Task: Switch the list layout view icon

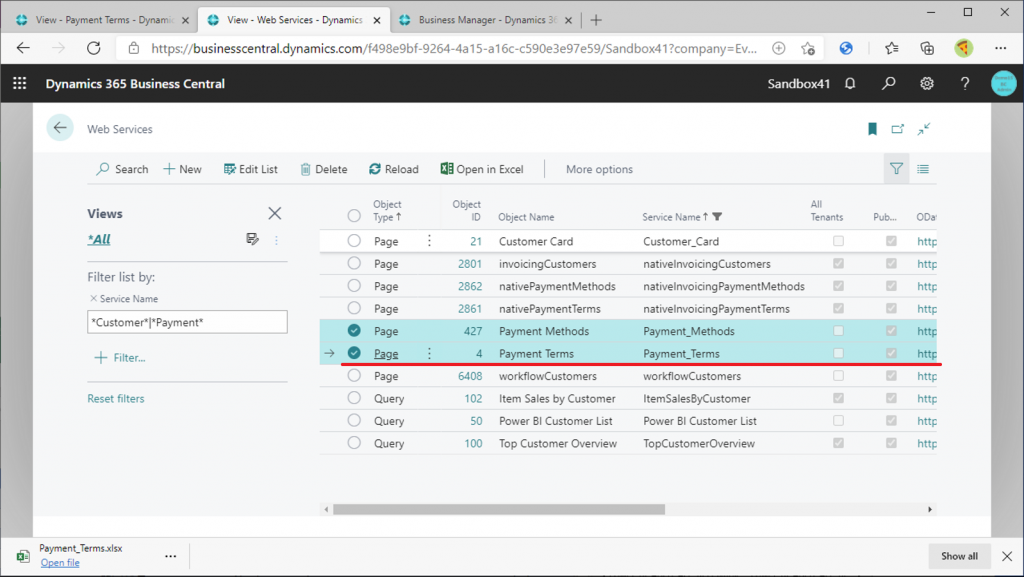Action: point(923,169)
